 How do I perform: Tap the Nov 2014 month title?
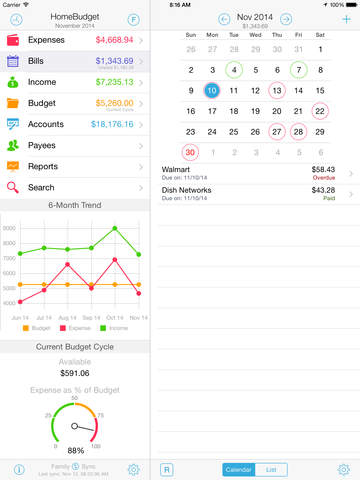255,17
